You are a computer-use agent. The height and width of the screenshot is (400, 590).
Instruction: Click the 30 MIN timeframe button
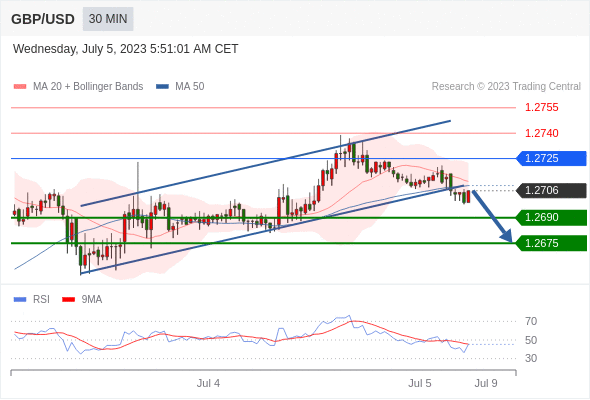(108, 19)
